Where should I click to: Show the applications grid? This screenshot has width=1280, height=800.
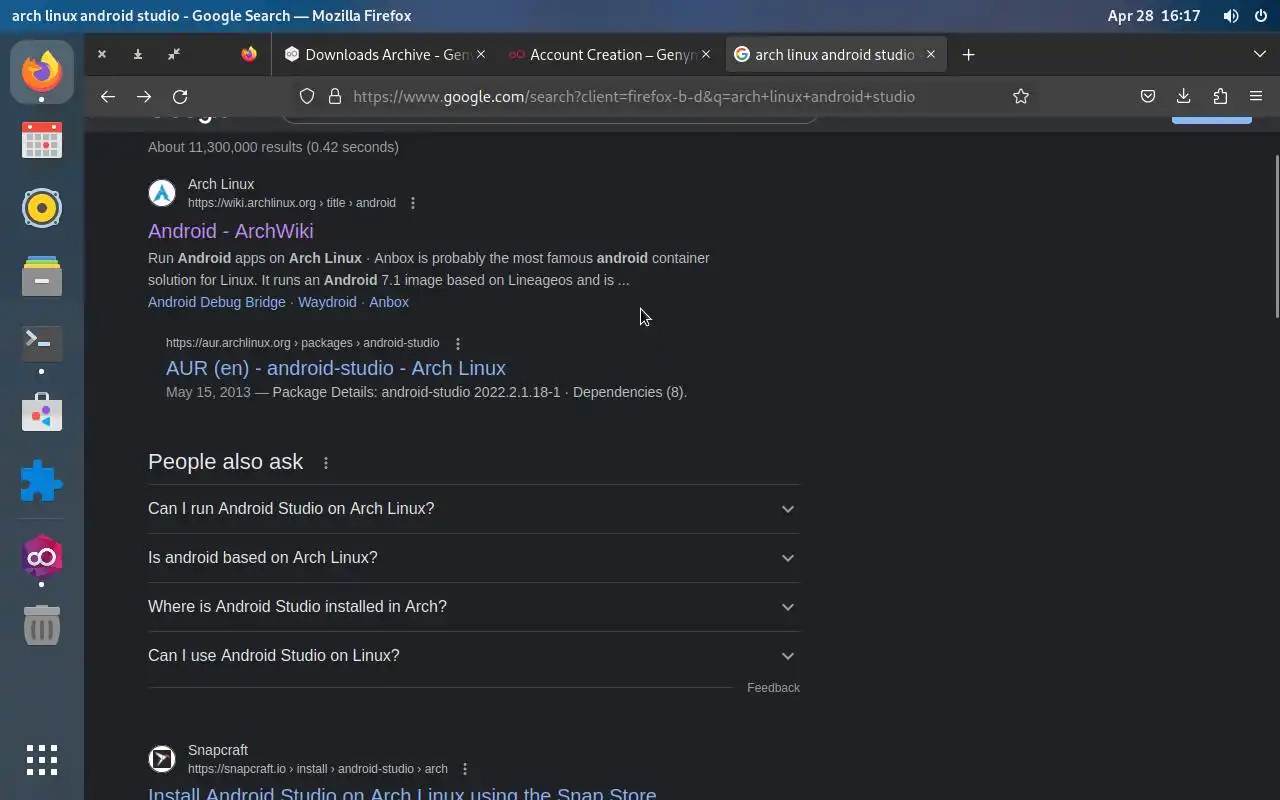[x=42, y=760]
